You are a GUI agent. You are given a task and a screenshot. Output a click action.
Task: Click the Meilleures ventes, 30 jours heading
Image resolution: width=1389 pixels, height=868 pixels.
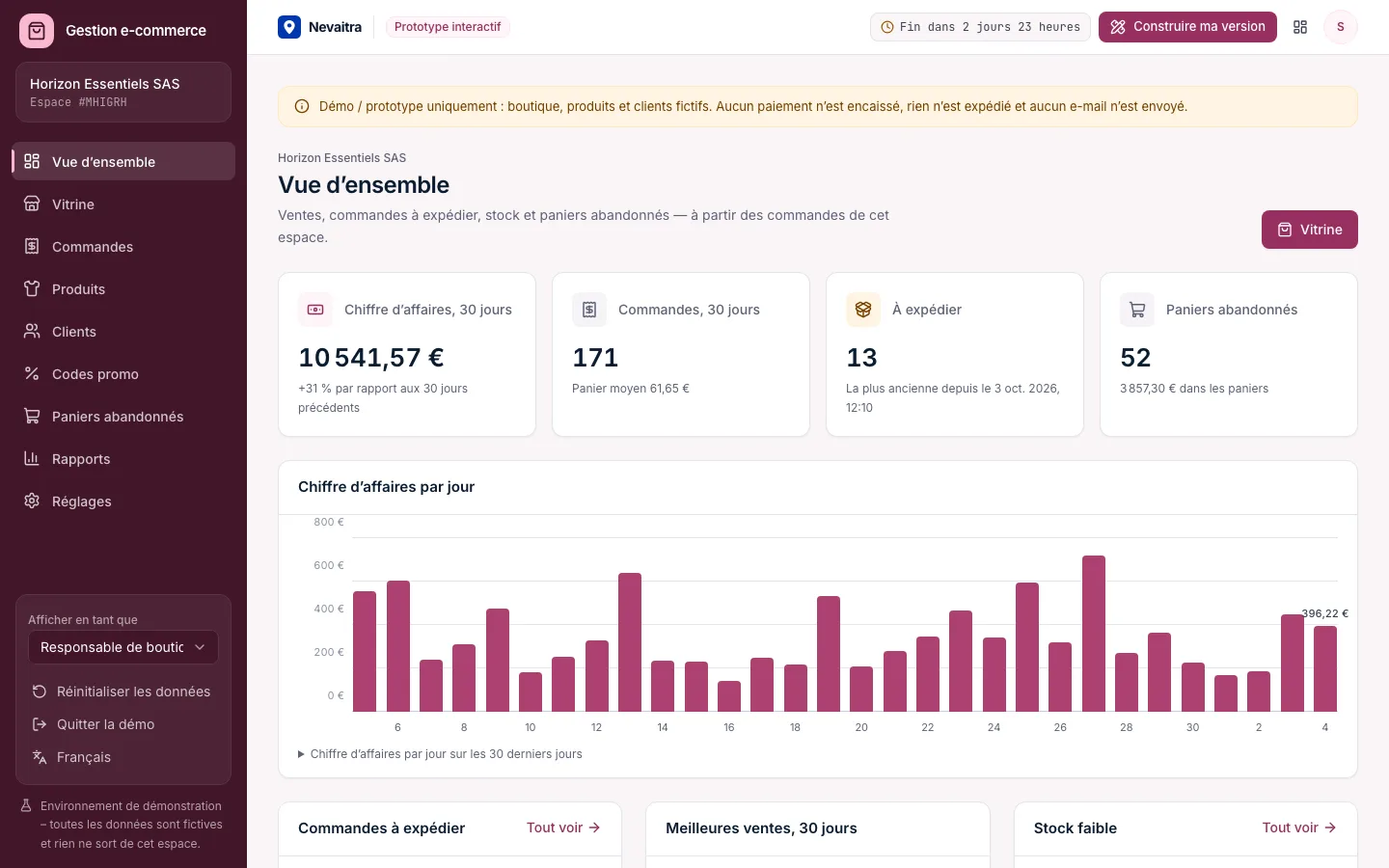point(761,828)
